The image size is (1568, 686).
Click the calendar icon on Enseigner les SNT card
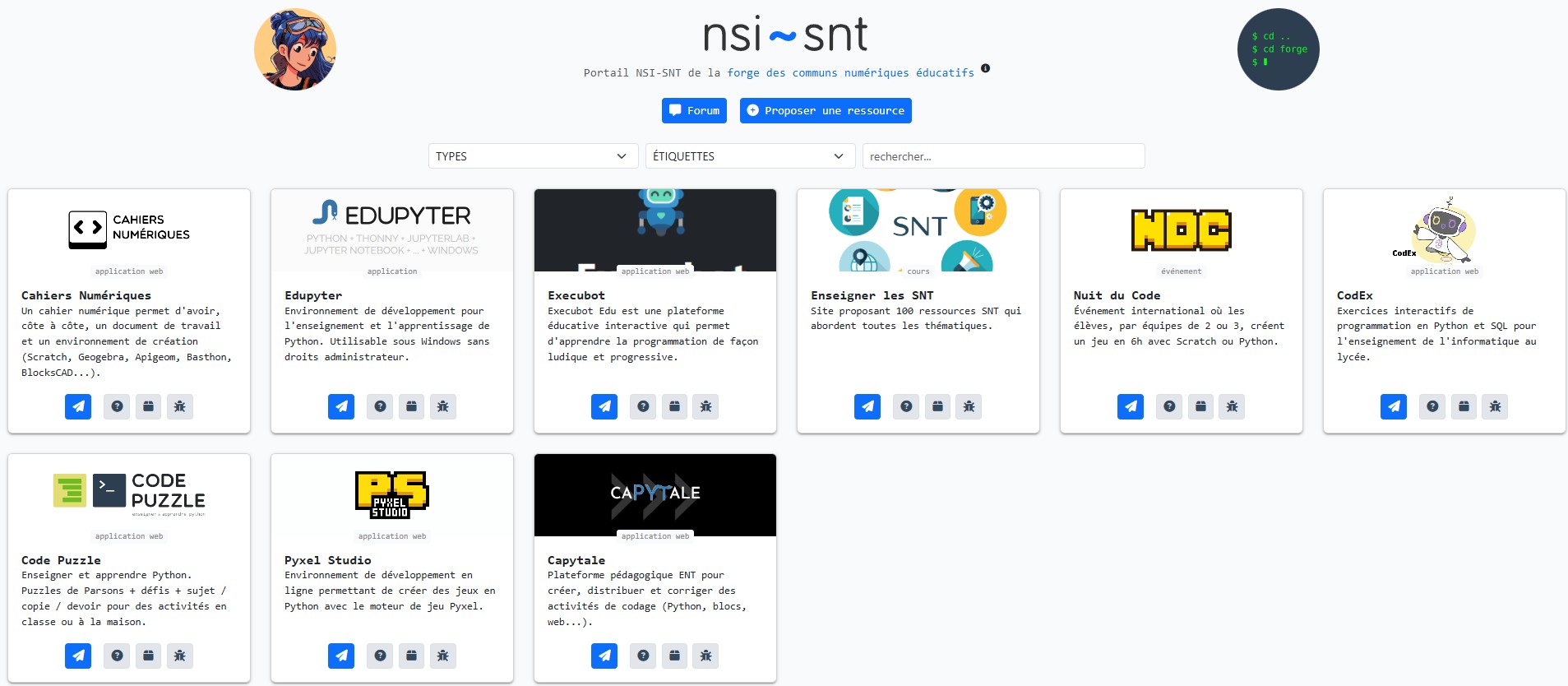tap(937, 406)
